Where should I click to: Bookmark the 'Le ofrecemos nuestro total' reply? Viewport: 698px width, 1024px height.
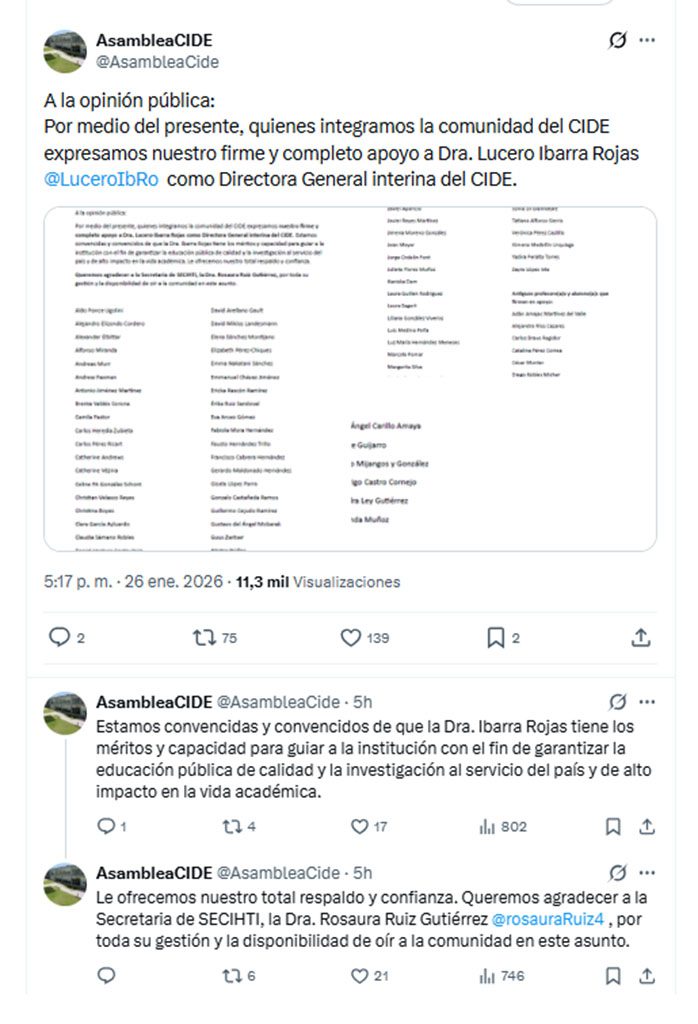coord(614,976)
